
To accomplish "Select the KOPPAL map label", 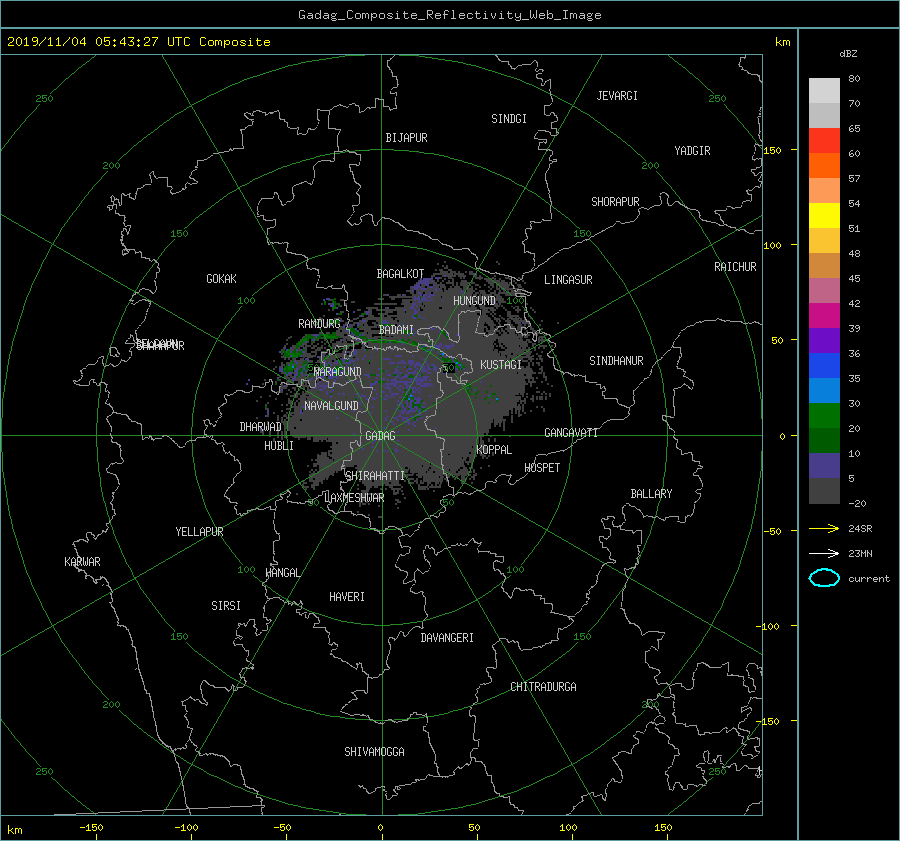I will tap(494, 450).
